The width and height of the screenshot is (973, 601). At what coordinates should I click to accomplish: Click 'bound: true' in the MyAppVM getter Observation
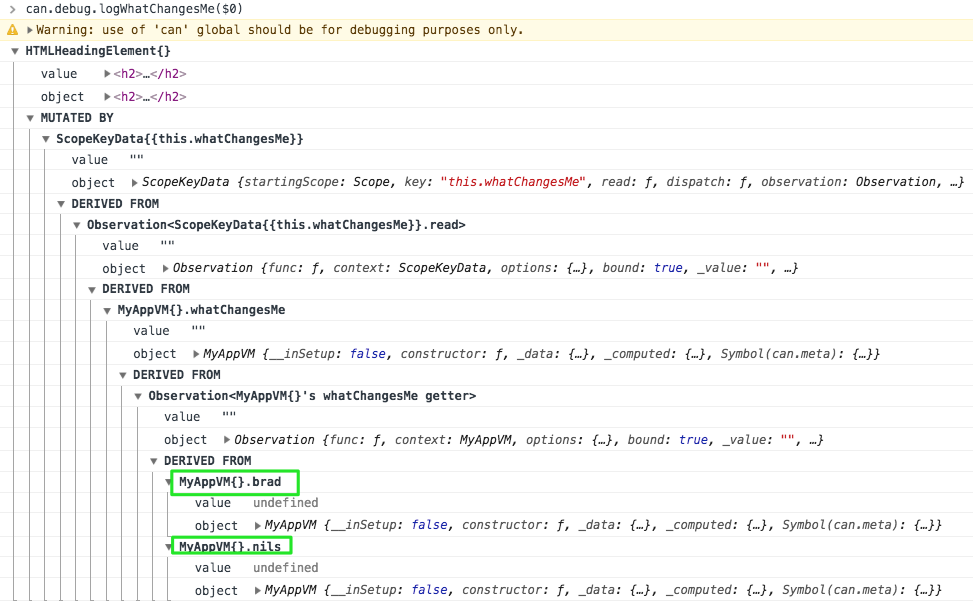click(x=667, y=440)
